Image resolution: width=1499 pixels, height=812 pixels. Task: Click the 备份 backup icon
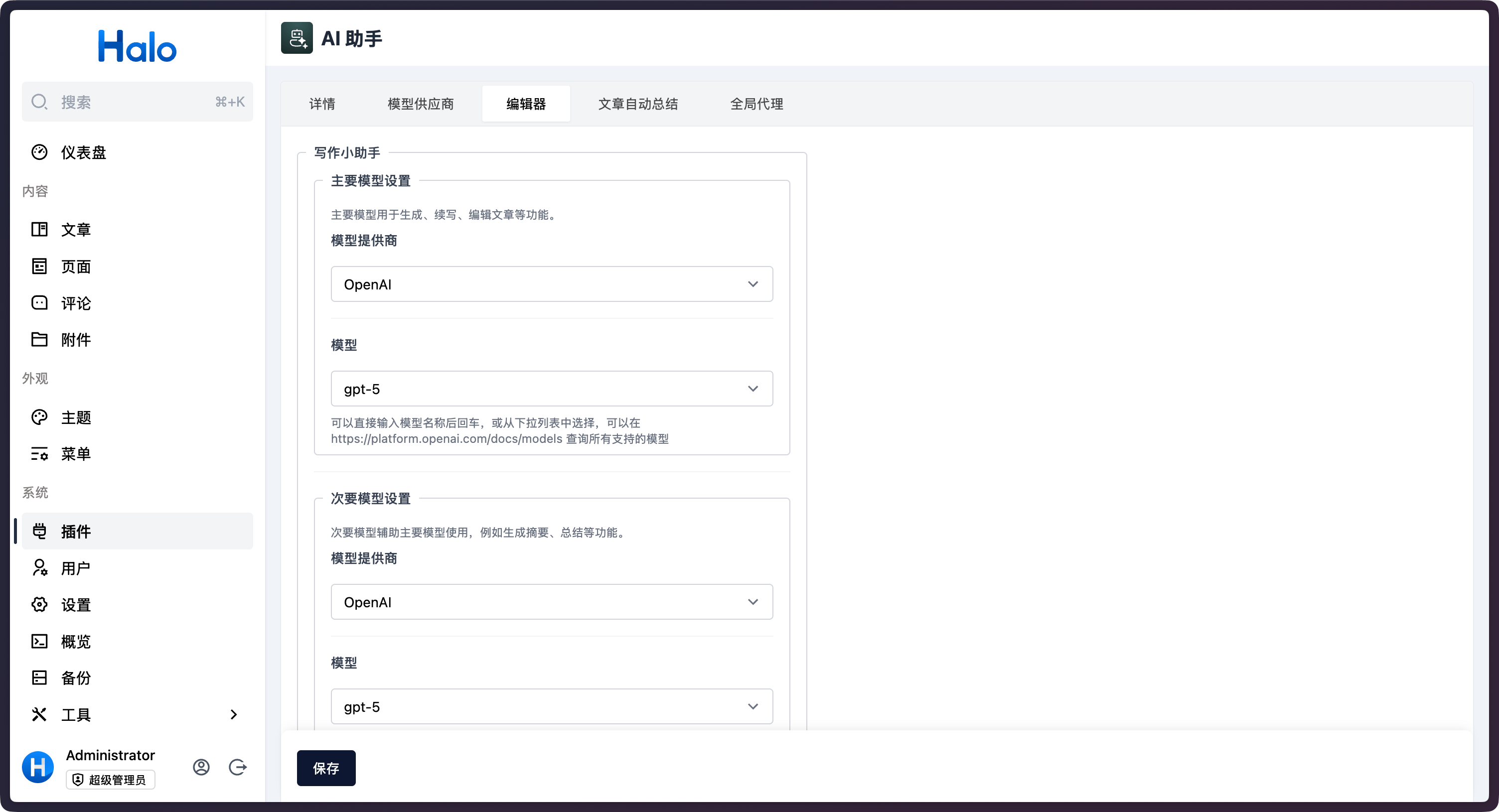tap(39, 677)
